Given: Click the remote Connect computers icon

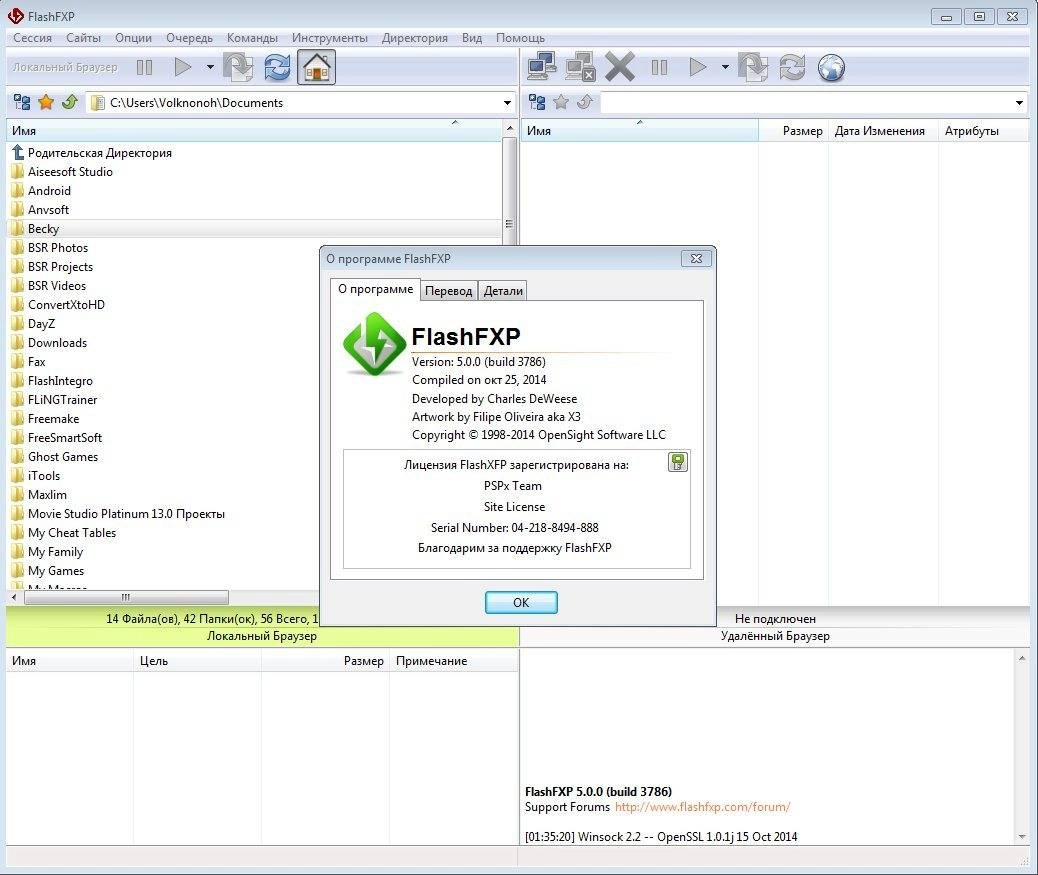Looking at the screenshot, I should click(x=542, y=67).
